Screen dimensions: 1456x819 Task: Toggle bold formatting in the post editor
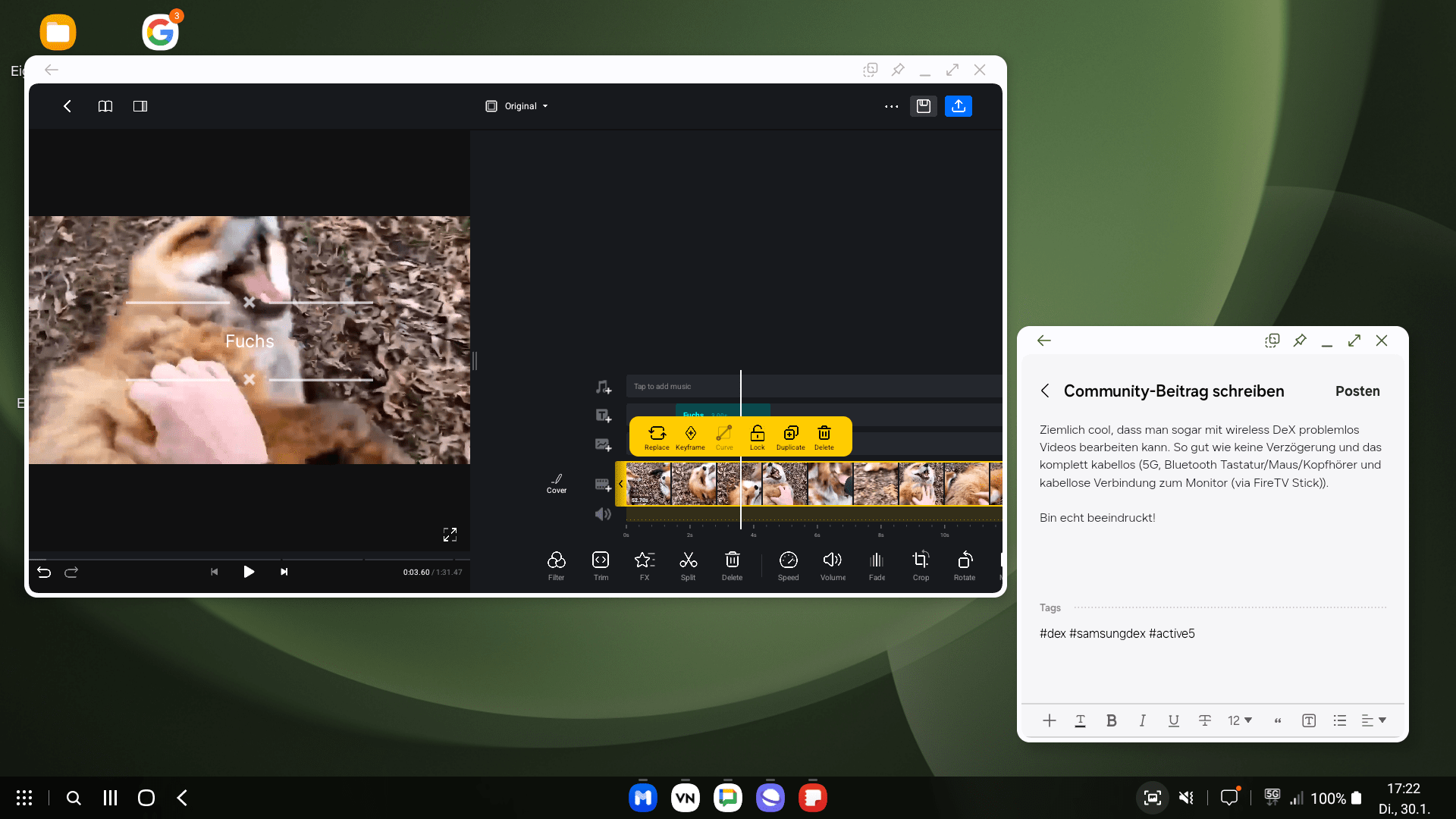(1111, 720)
